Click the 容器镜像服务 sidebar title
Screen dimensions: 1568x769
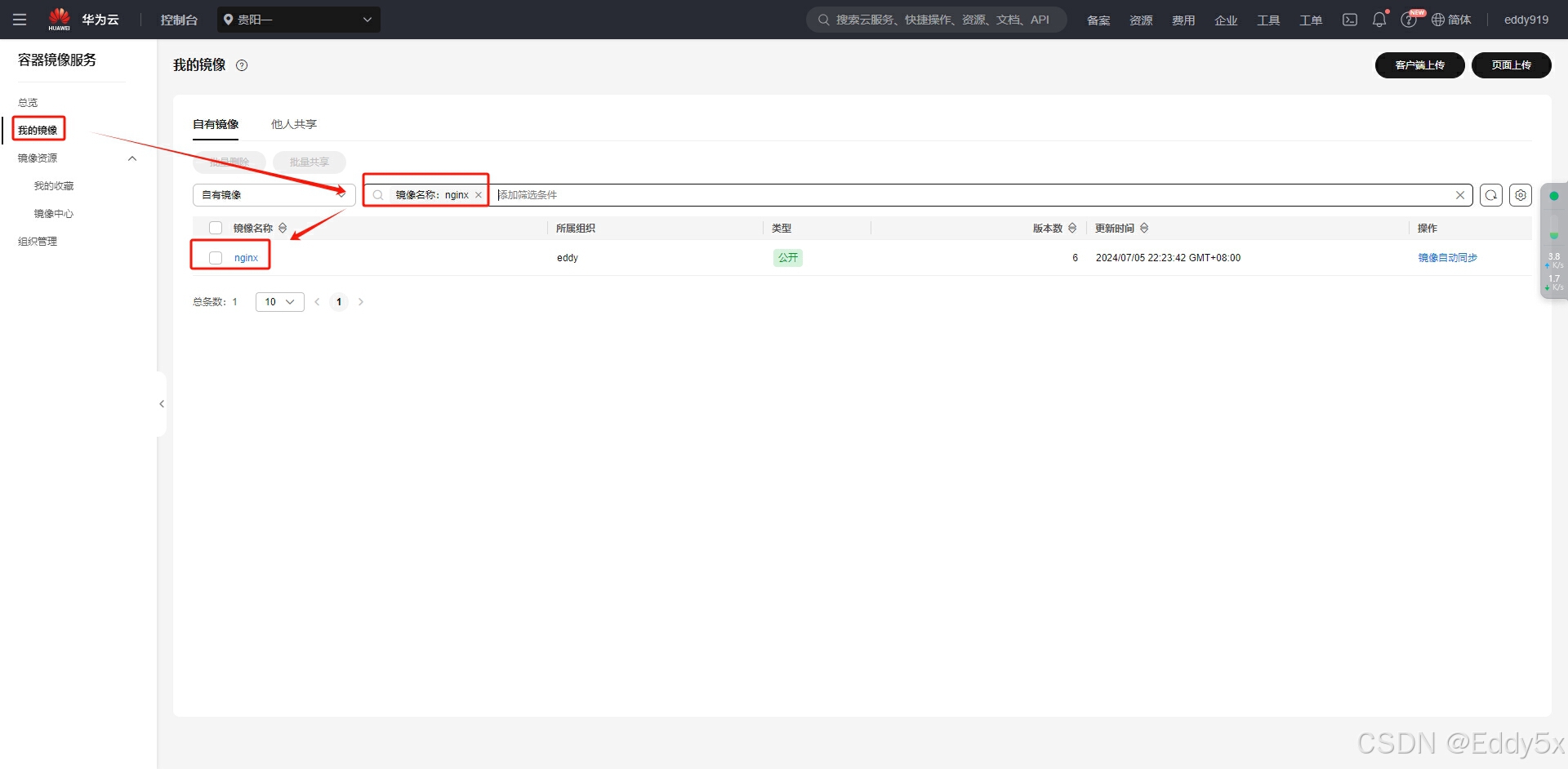pos(57,60)
